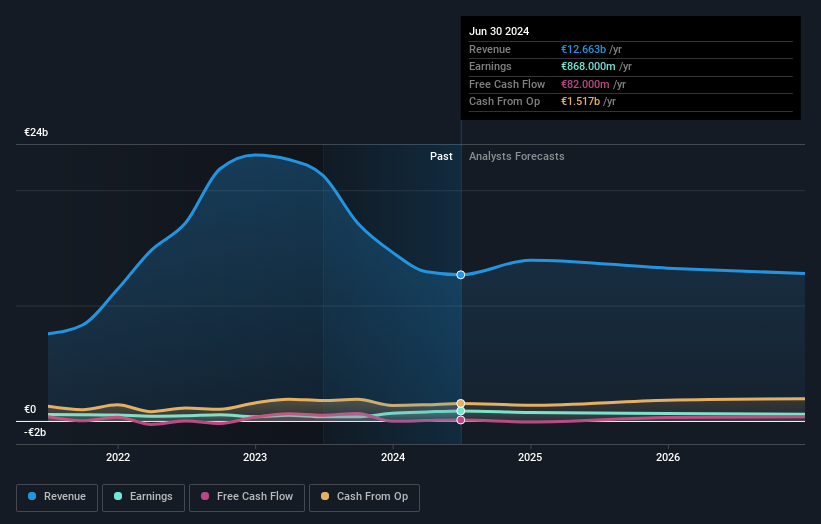The width and height of the screenshot is (821, 524).
Task: Click the 2026 x-axis label
Action: 668,457
